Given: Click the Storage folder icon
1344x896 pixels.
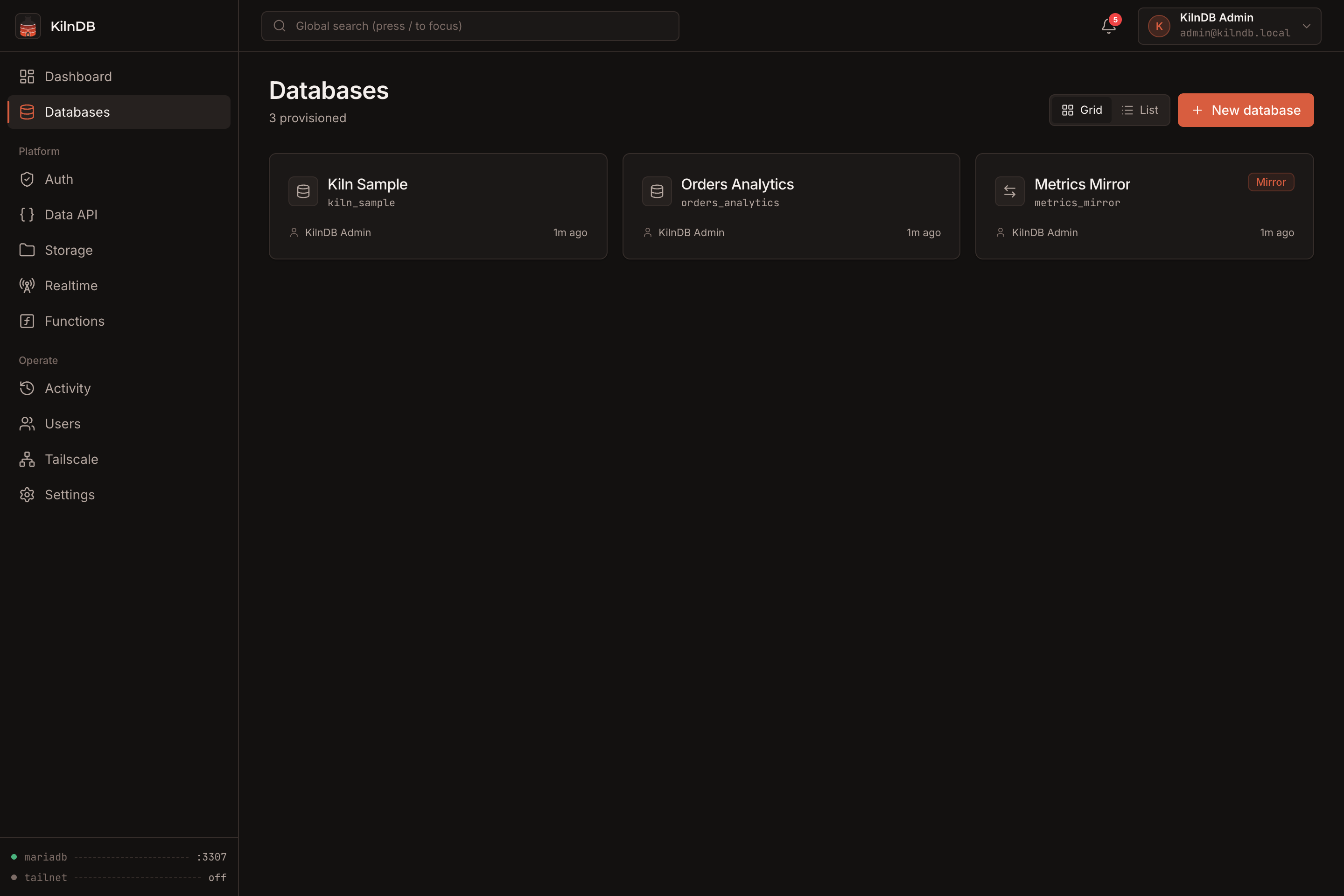Looking at the screenshot, I should (x=27, y=250).
